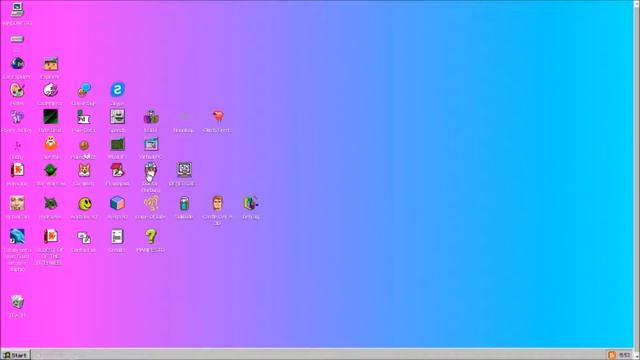Click the orange RSS tray icon
This screenshot has width=640, height=360.
click(612, 356)
